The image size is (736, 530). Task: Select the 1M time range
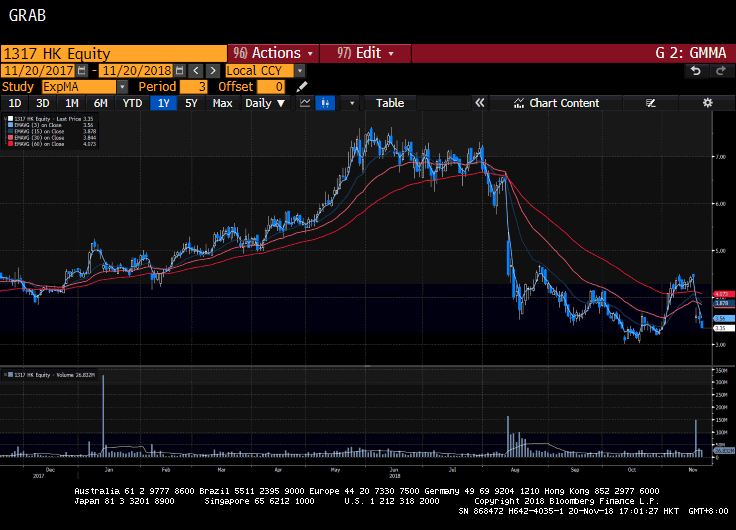(71, 103)
